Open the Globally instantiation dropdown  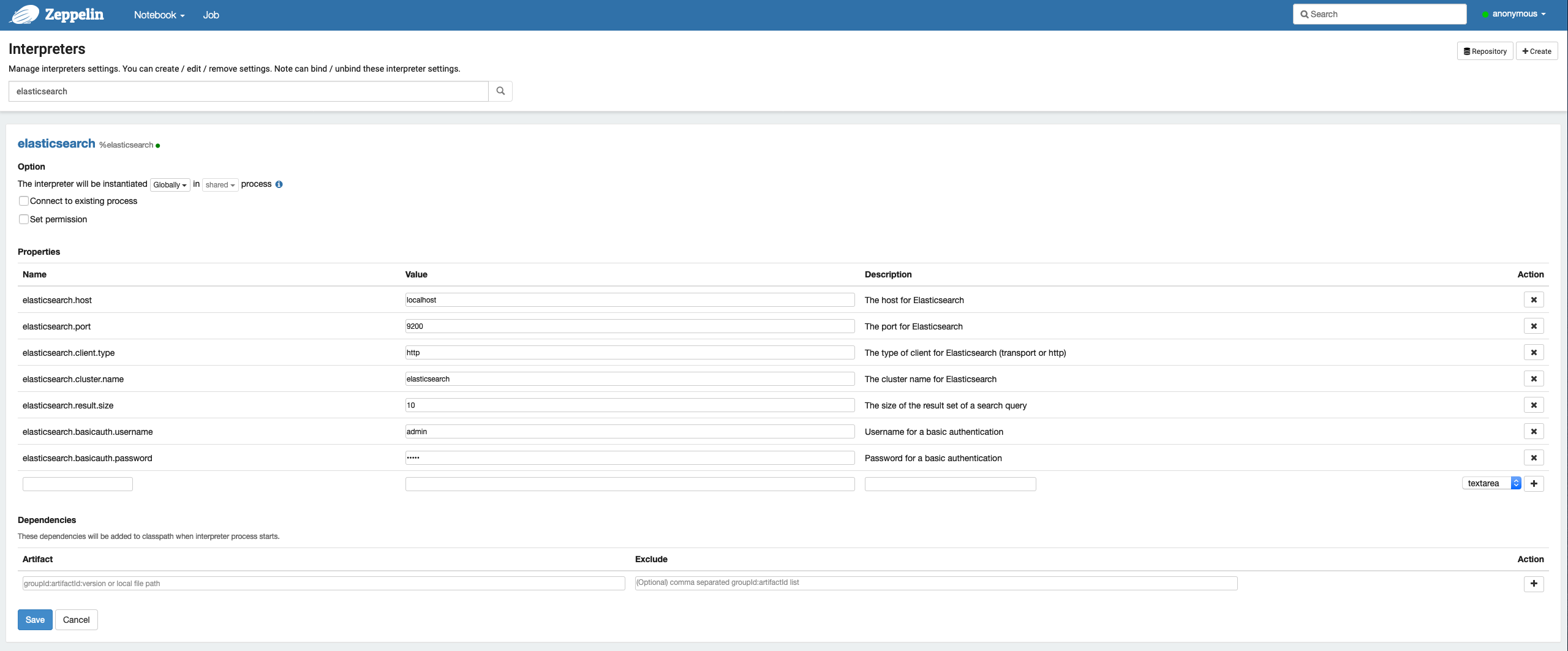[x=170, y=184]
